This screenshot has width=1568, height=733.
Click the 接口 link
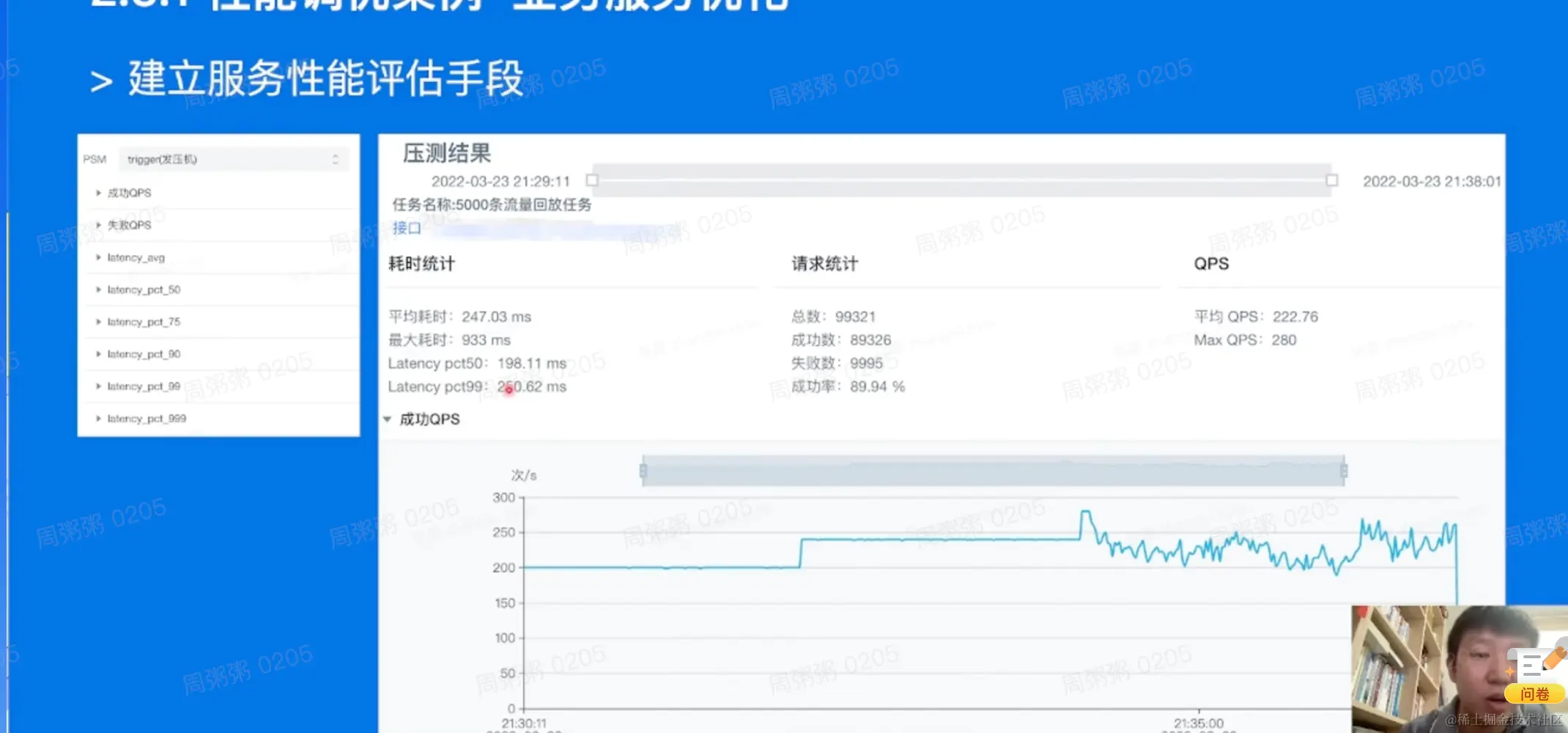point(407,228)
